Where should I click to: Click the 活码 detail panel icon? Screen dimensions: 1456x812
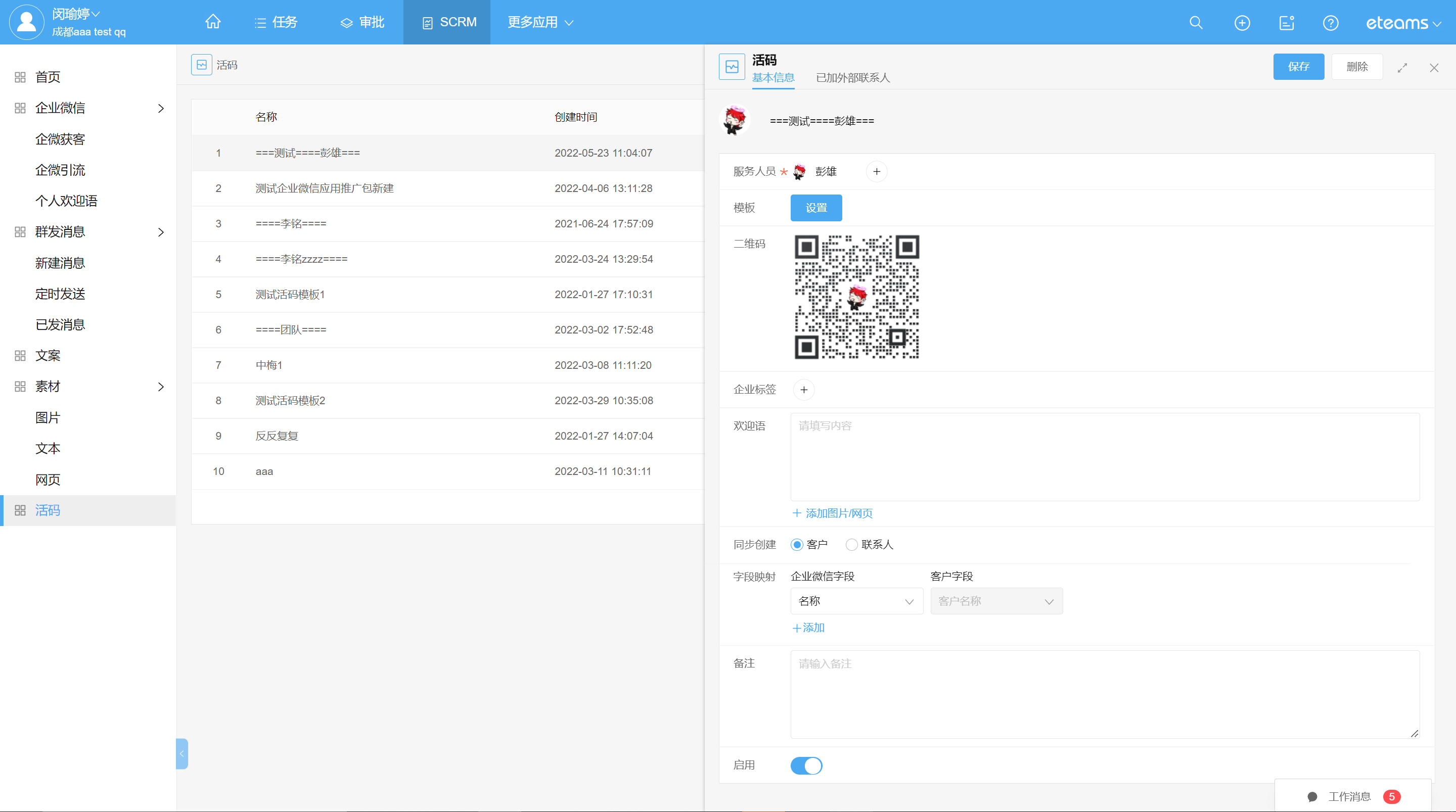[732, 67]
